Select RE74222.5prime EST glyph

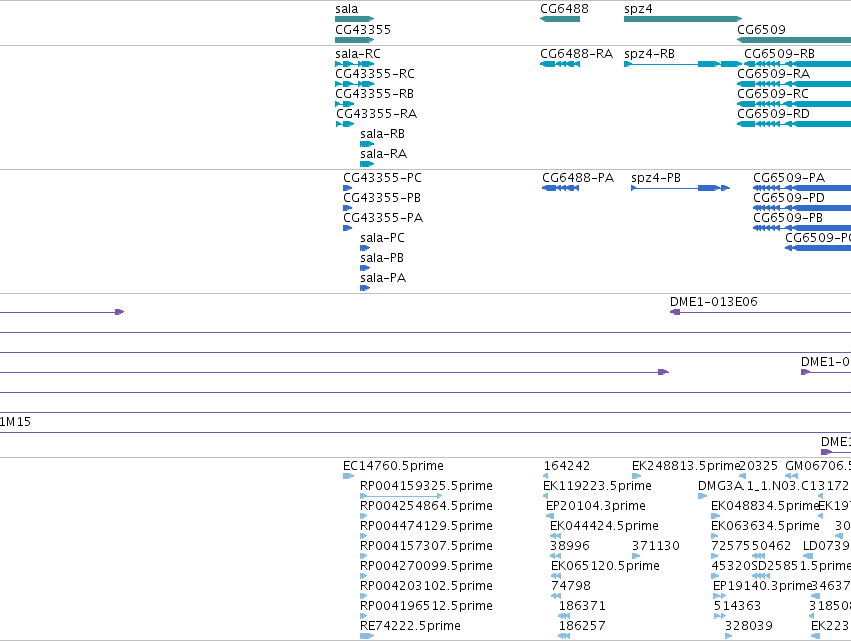367,636
